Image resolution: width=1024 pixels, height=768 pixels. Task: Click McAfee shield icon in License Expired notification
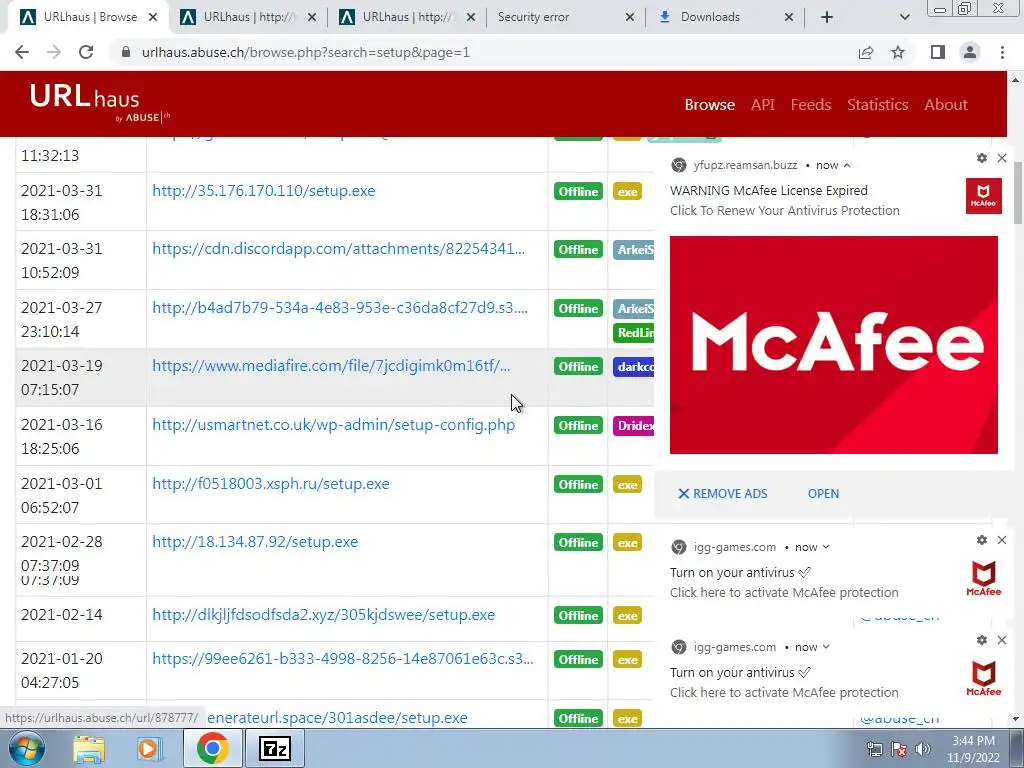coord(984,196)
